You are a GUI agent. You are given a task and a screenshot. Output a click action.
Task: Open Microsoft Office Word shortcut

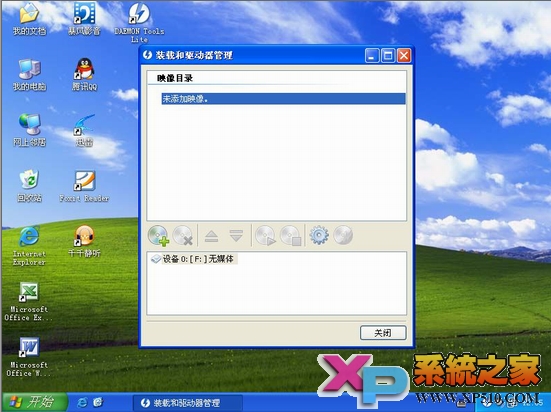tap(28, 357)
